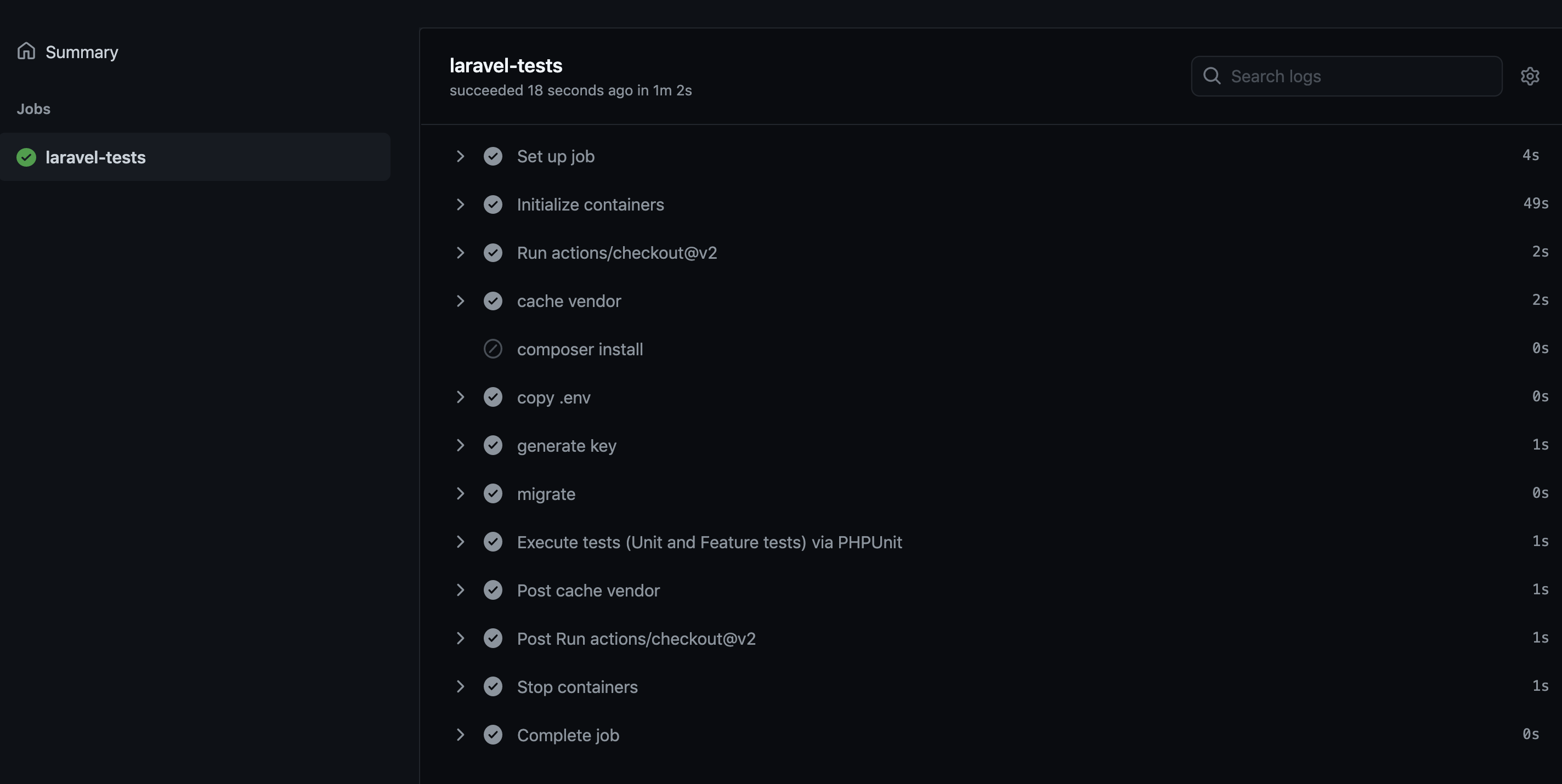Expand the Initialize containers step chevron
The image size is (1562, 784).
(x=460, y=205)
